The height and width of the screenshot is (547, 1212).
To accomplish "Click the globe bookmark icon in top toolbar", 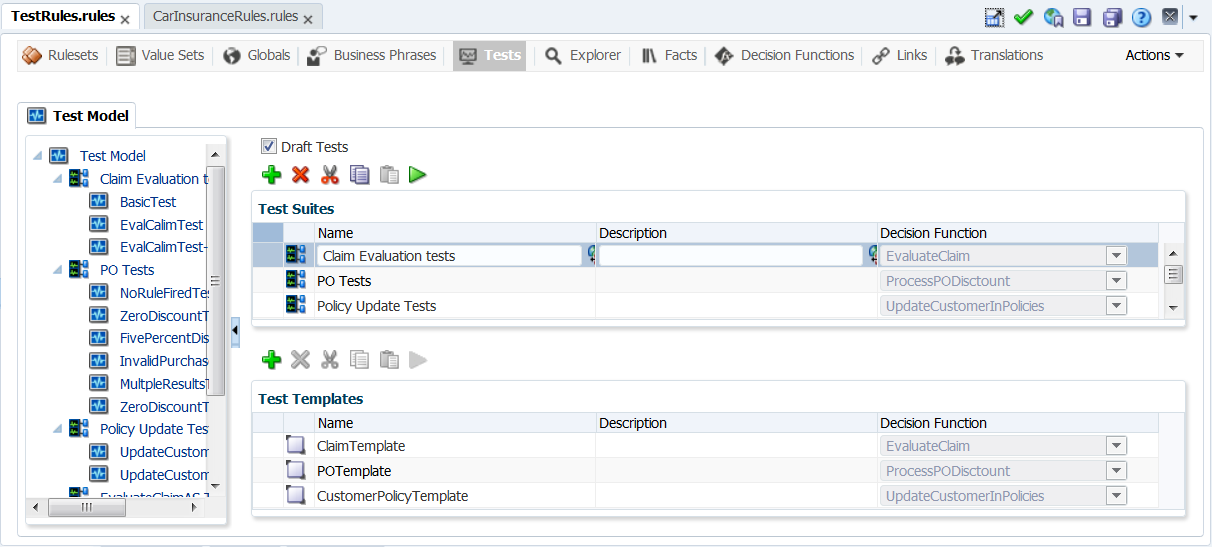I will click(x=1053, y=17).
